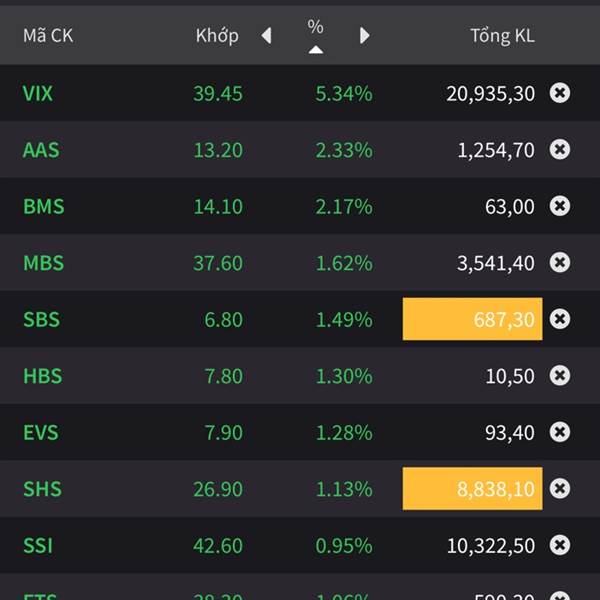The height and width of the screenshot is (600, 600).
Task: Remove EVS using the X icon
Action: tap(561, 433)
